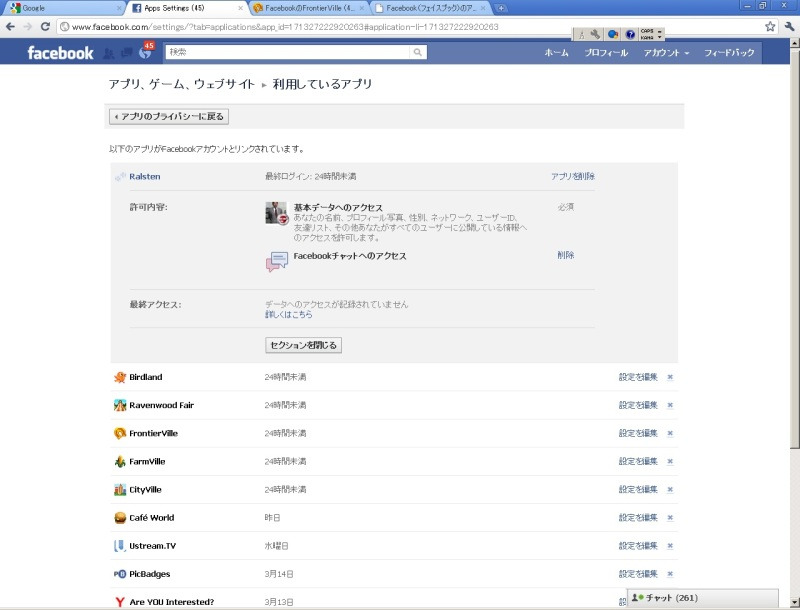Click the FrontierVille app icon
The height and width of the screenshot is (610, 800).
click(x=120, y=433)
